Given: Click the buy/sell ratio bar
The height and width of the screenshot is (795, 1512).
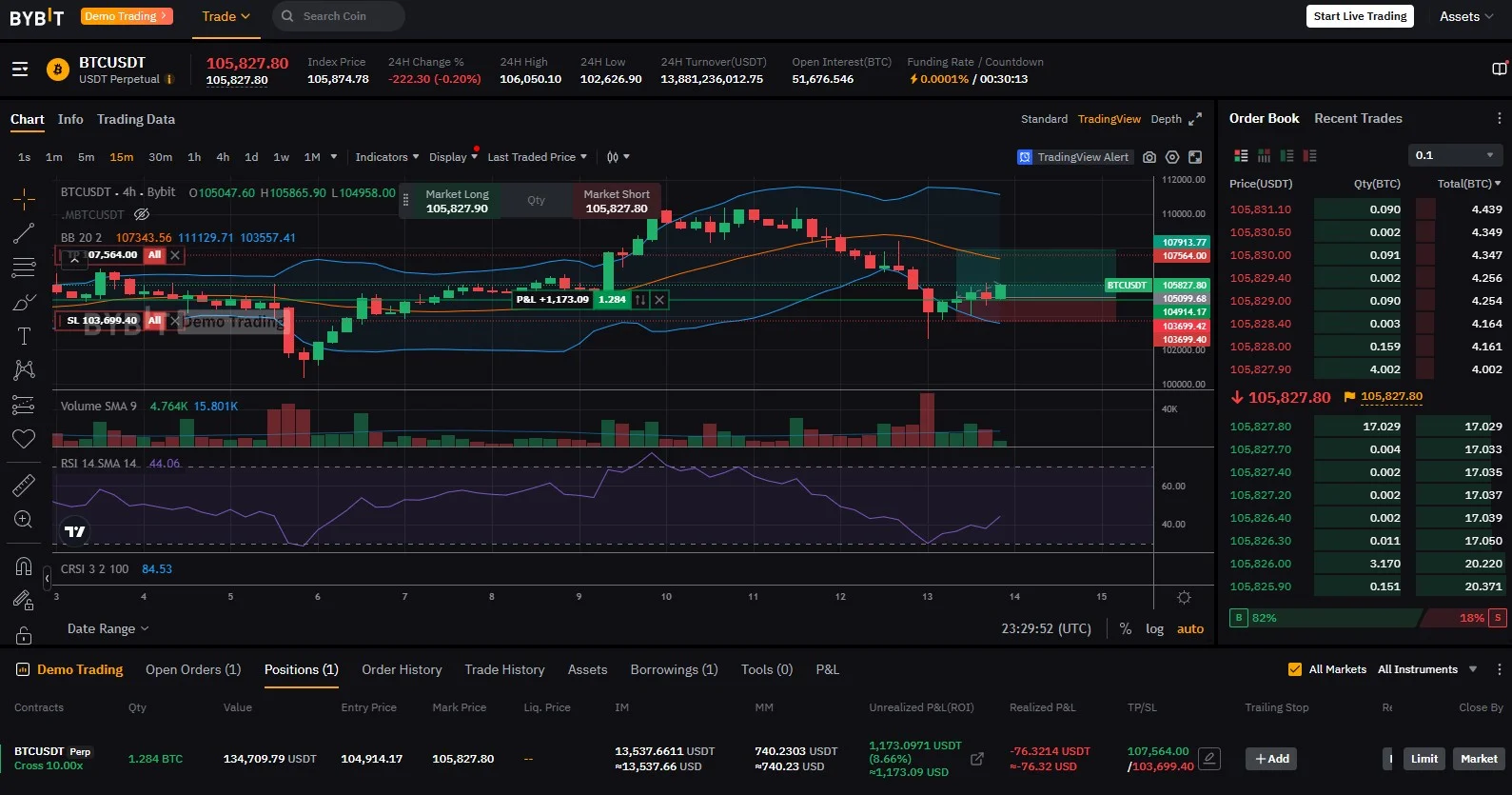Looking at the screenshot, I should coord(1367,618).
